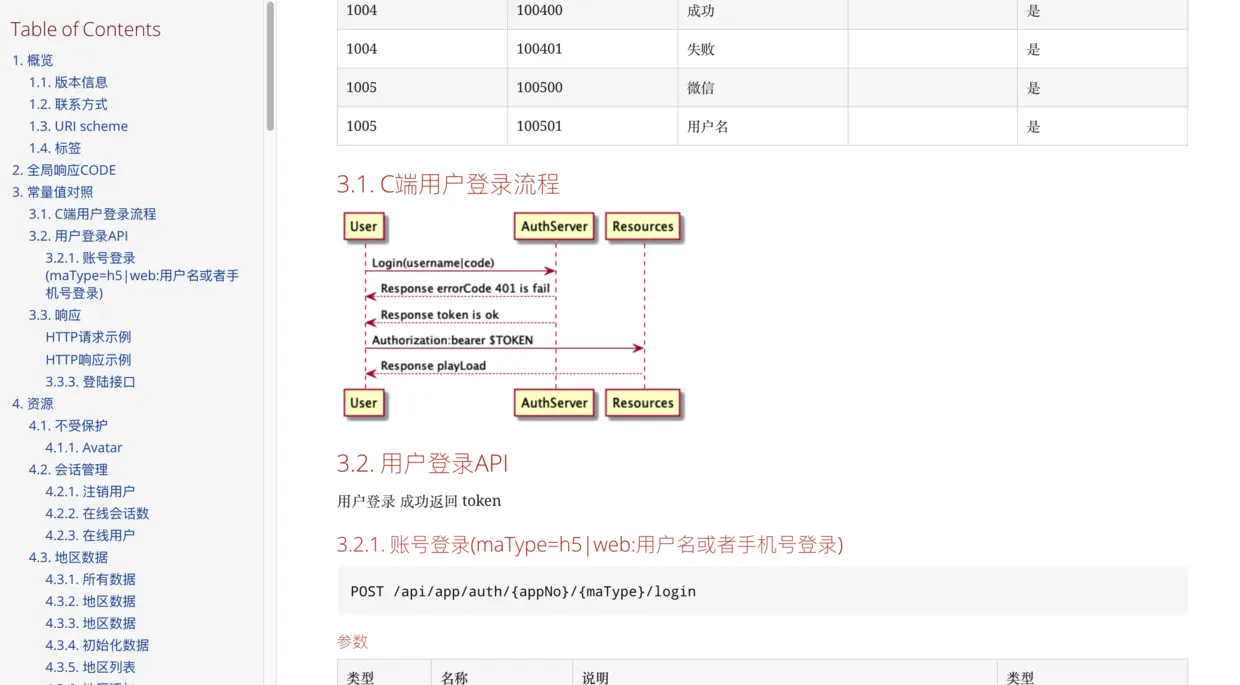The image size is (1240, 685).
Task: Click the AuthServer box in the sequence diagram
Action: [x=553, y=227]
